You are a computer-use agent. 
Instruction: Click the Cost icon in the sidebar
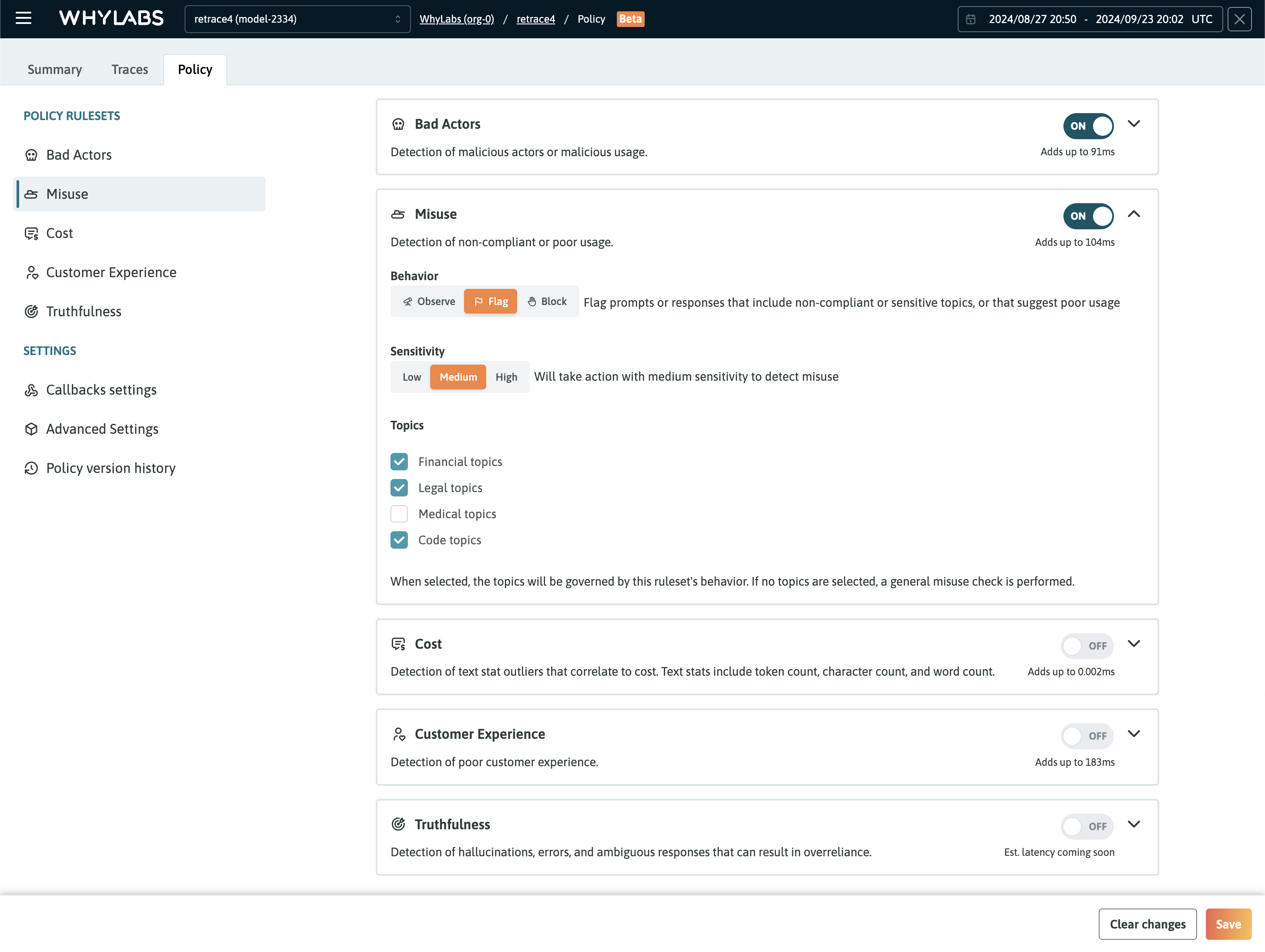coord(33,233)
